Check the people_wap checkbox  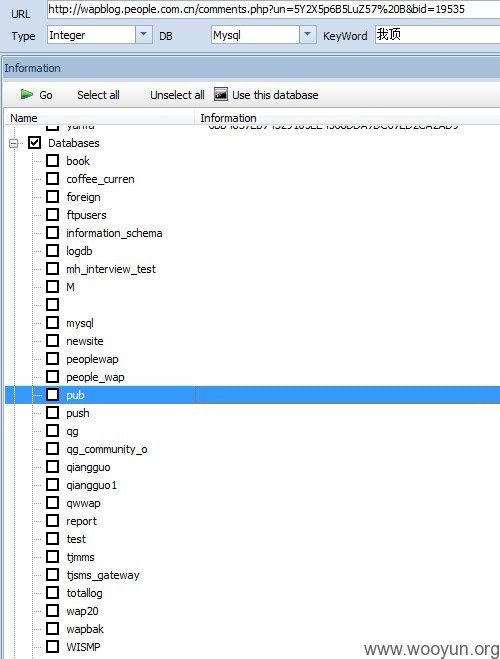tap(53, 377)
